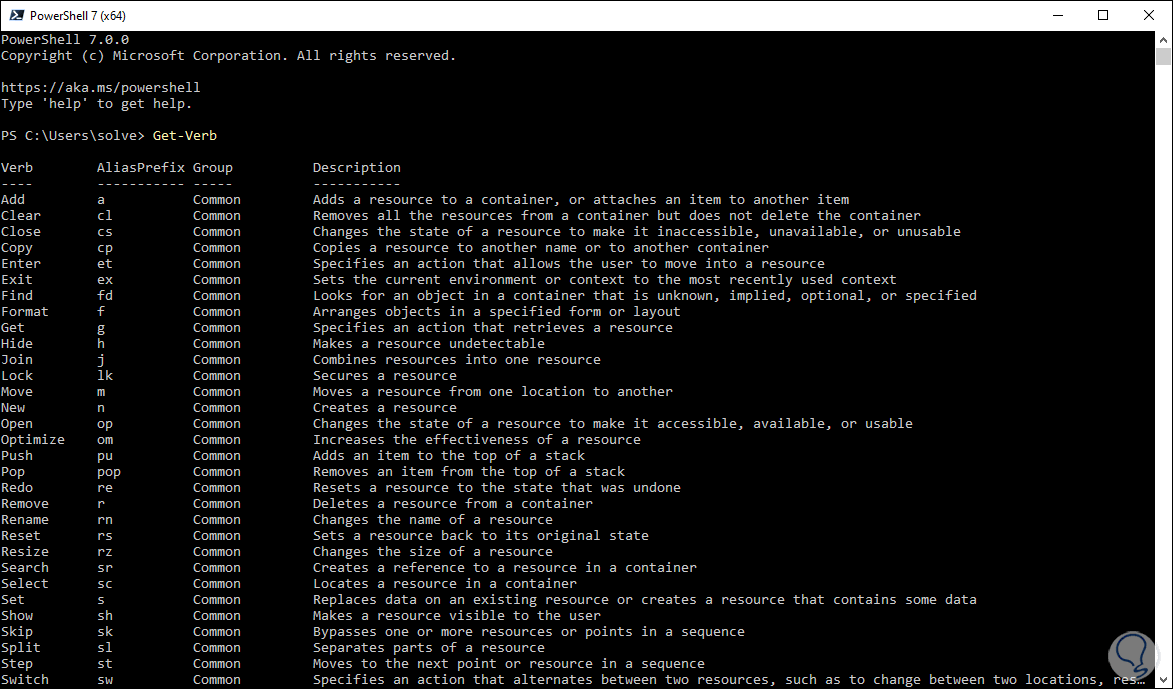Screen dimensions: 1173x689
Task: Click the 'Switch' verb entry
Action: (25, 680)
